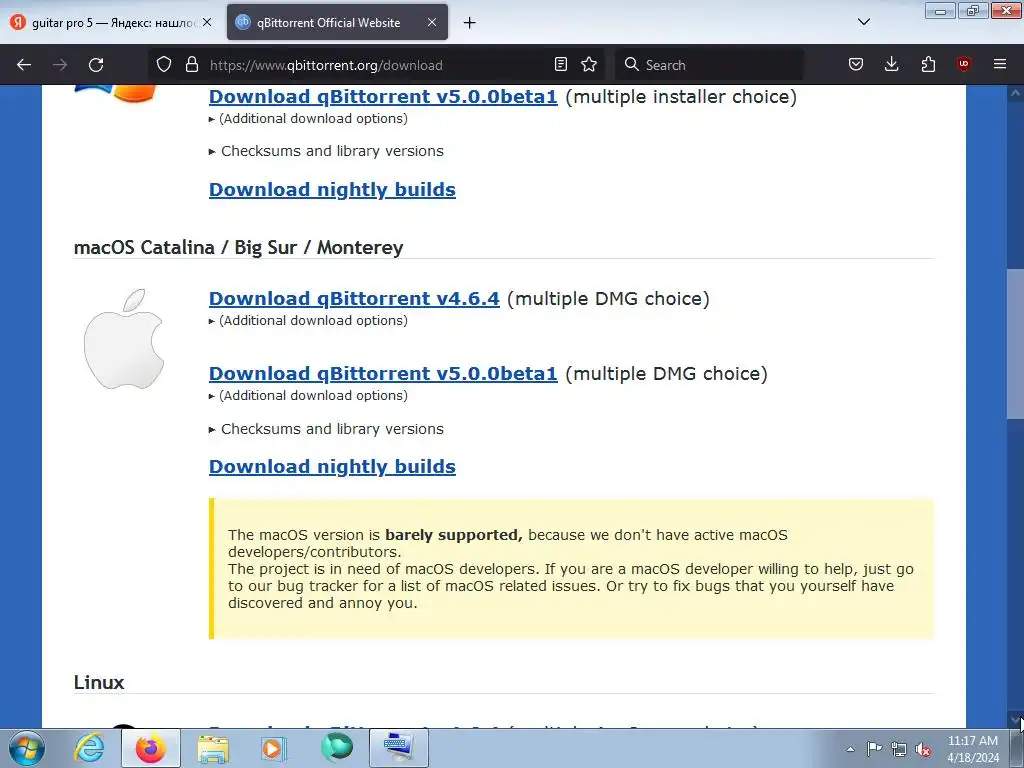
Task: Click the URL address field
Action: (376, 65)
